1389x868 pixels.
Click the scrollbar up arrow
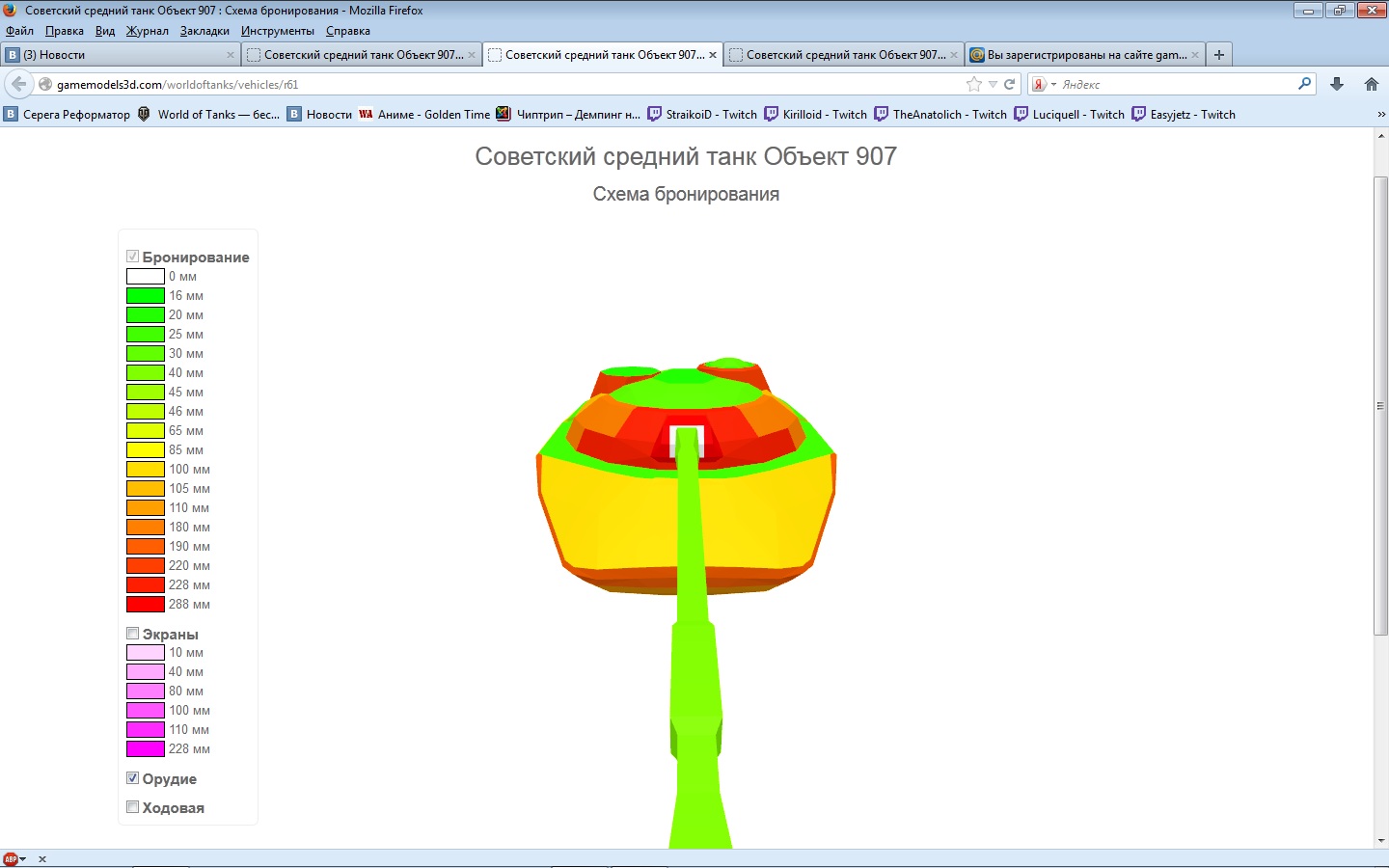coord(1381,136)
